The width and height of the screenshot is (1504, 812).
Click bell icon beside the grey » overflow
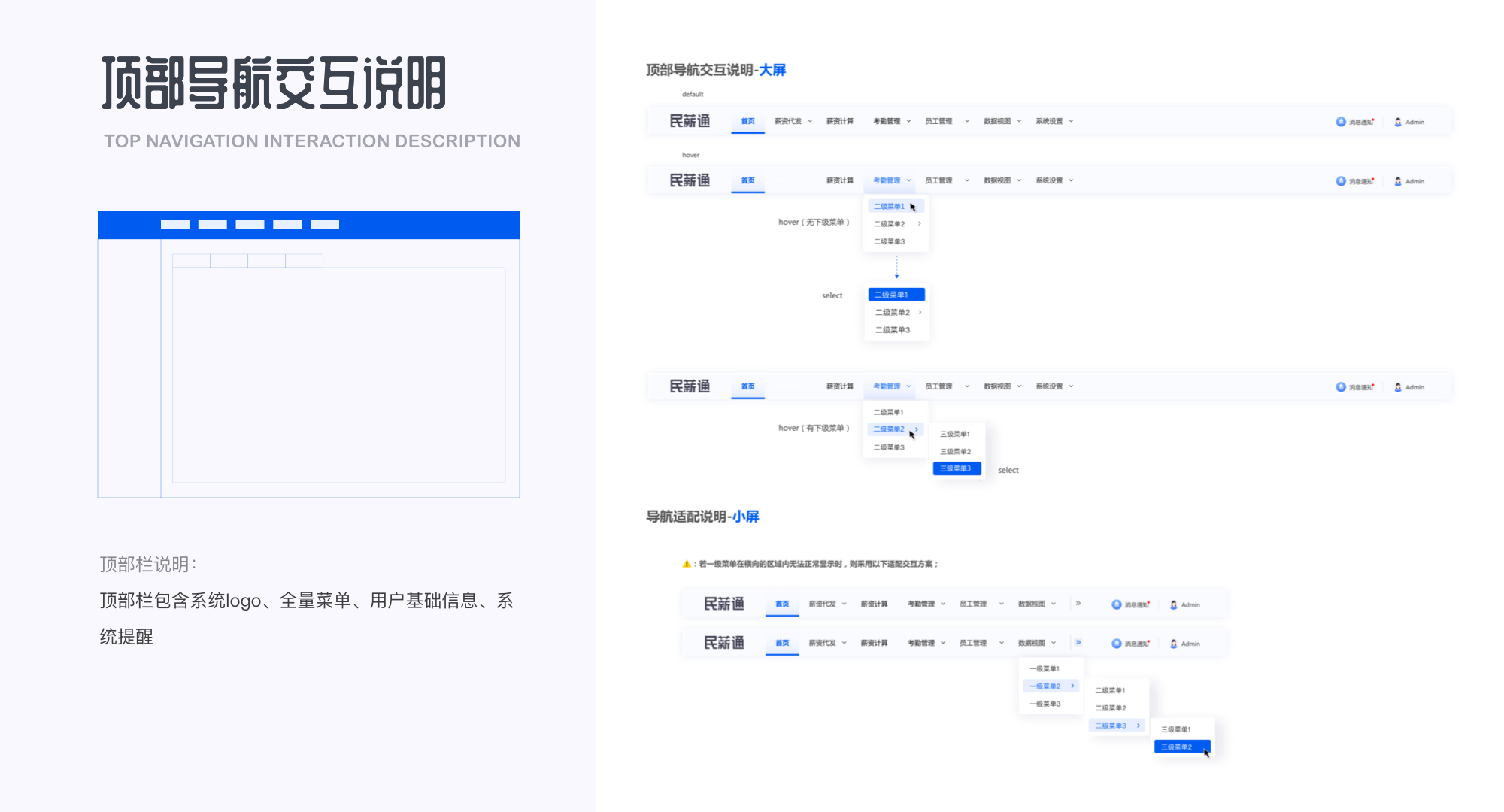click(1117, 604)
